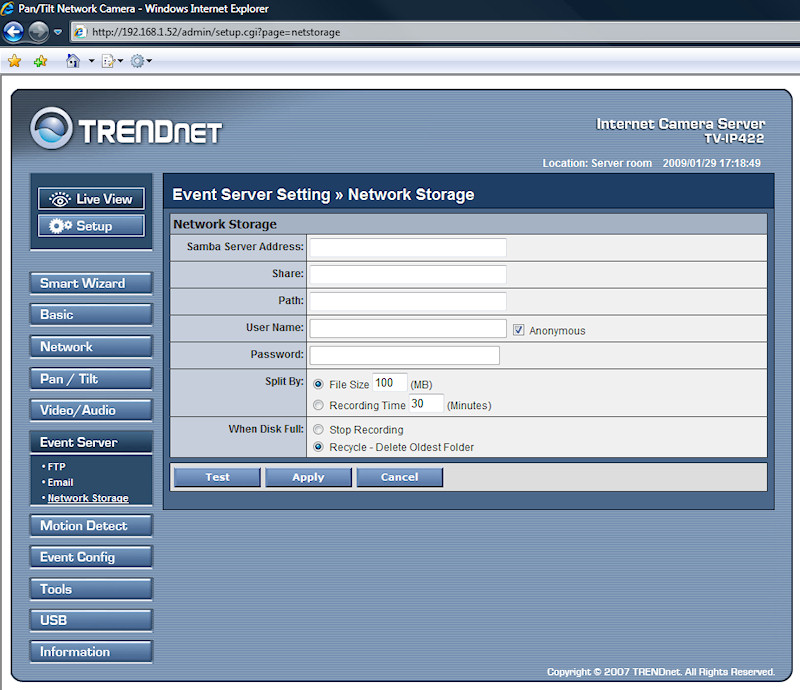Click the Page icon in toolbar

pyautogui.click(x=107, y=61)
